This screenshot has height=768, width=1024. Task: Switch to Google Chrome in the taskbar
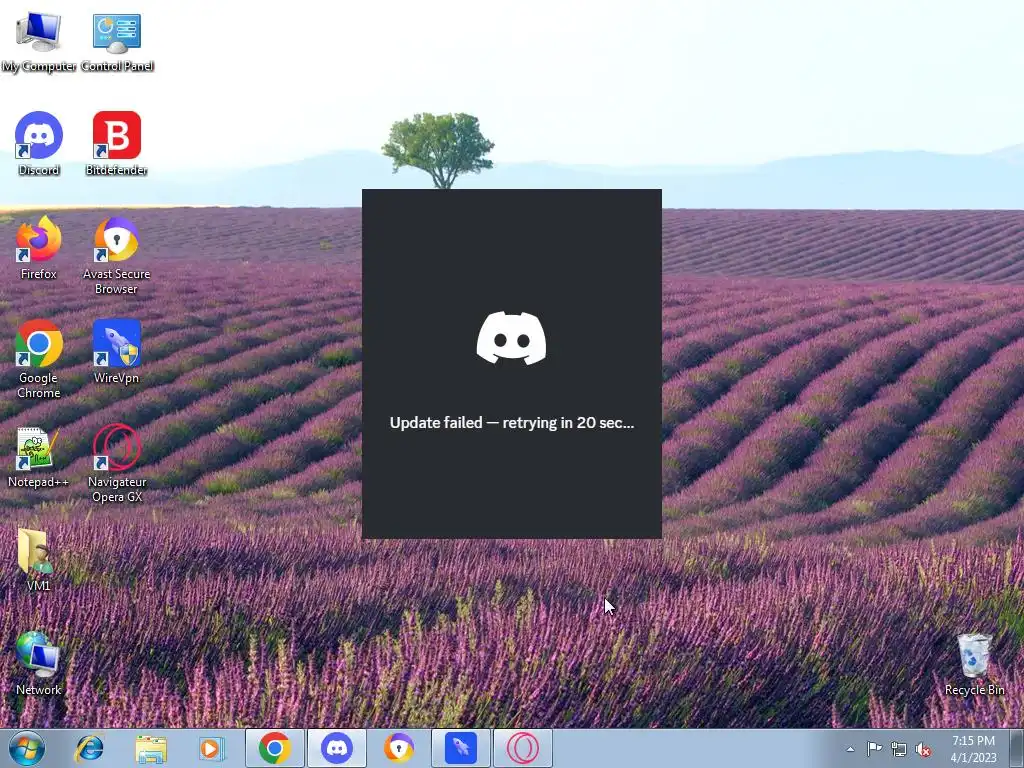click(275, 748)
